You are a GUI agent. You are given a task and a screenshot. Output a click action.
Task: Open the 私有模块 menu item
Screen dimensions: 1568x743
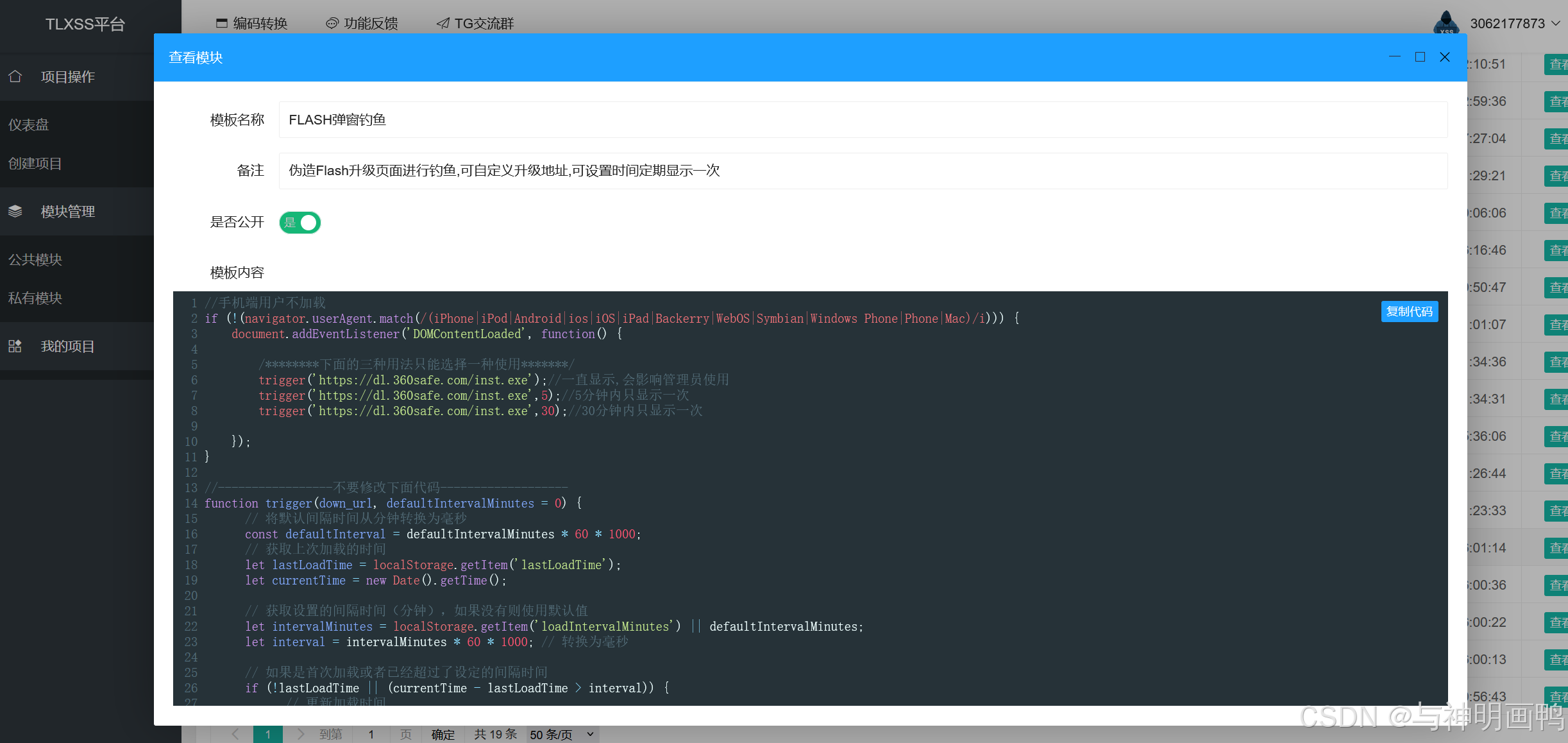(x=35, y=298)
